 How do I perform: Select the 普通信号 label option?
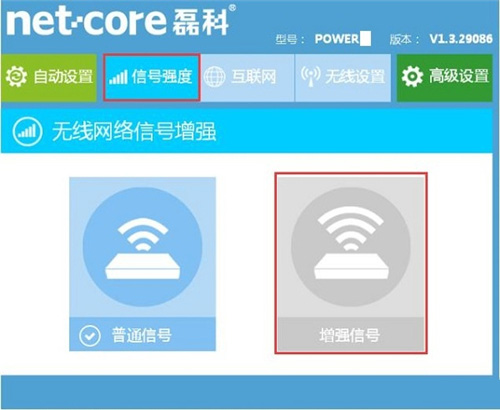coord(141,335)
